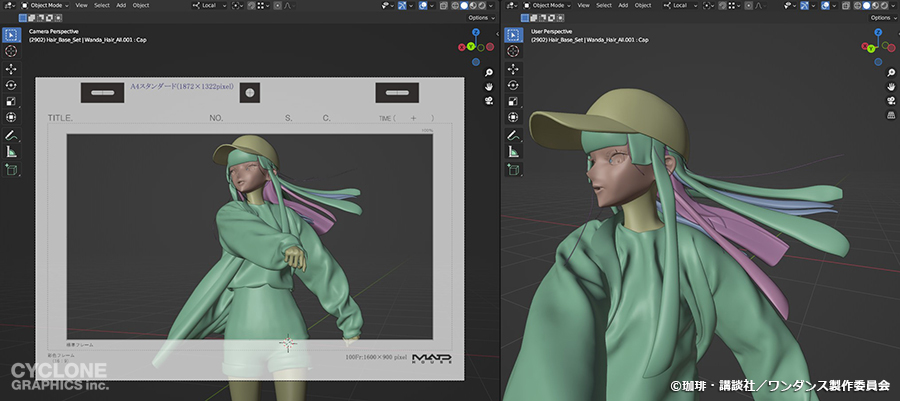
Task: Activate the Annotate tool in left viewport
Action: [11, 134]
